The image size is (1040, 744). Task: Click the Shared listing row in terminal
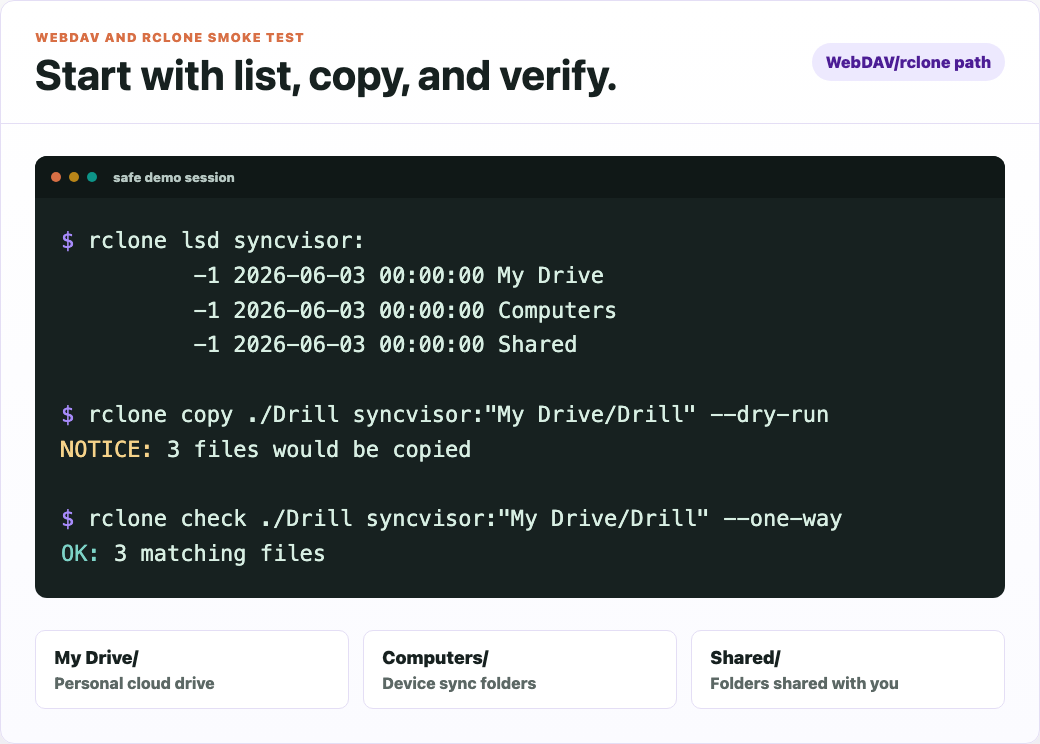point(385,344)
